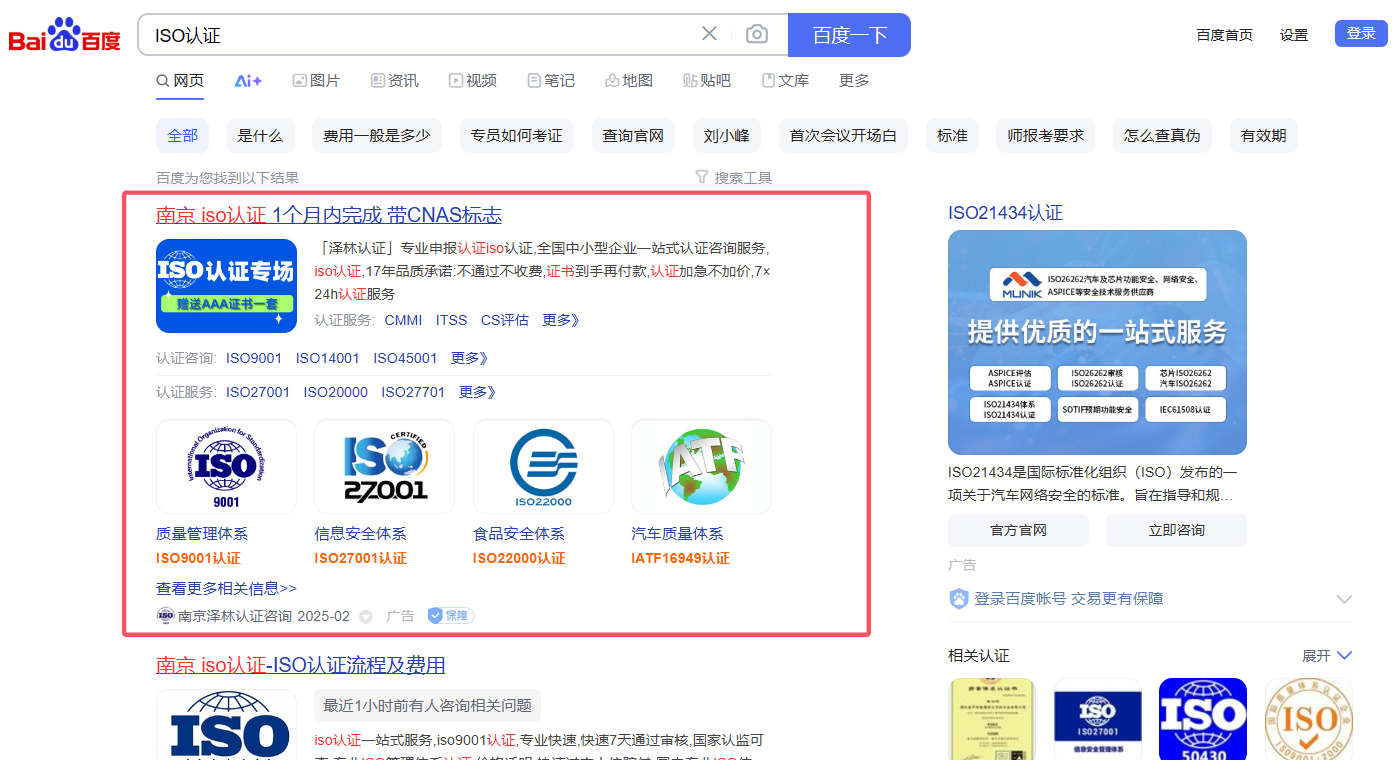
Task: Open the 搜索工具 filter
Action: [733, 178]
